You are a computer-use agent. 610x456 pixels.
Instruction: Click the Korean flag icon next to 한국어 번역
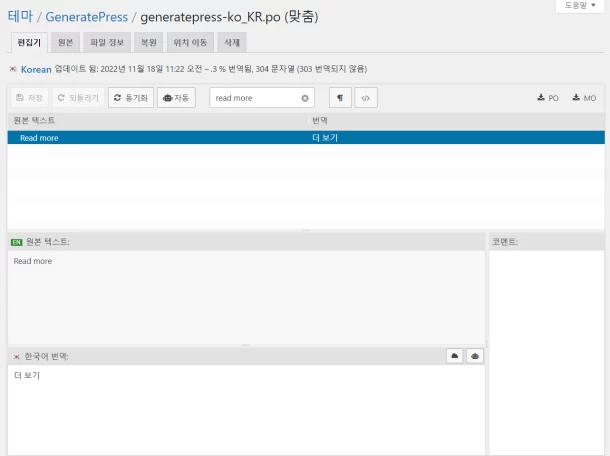(x=16, y=357)
